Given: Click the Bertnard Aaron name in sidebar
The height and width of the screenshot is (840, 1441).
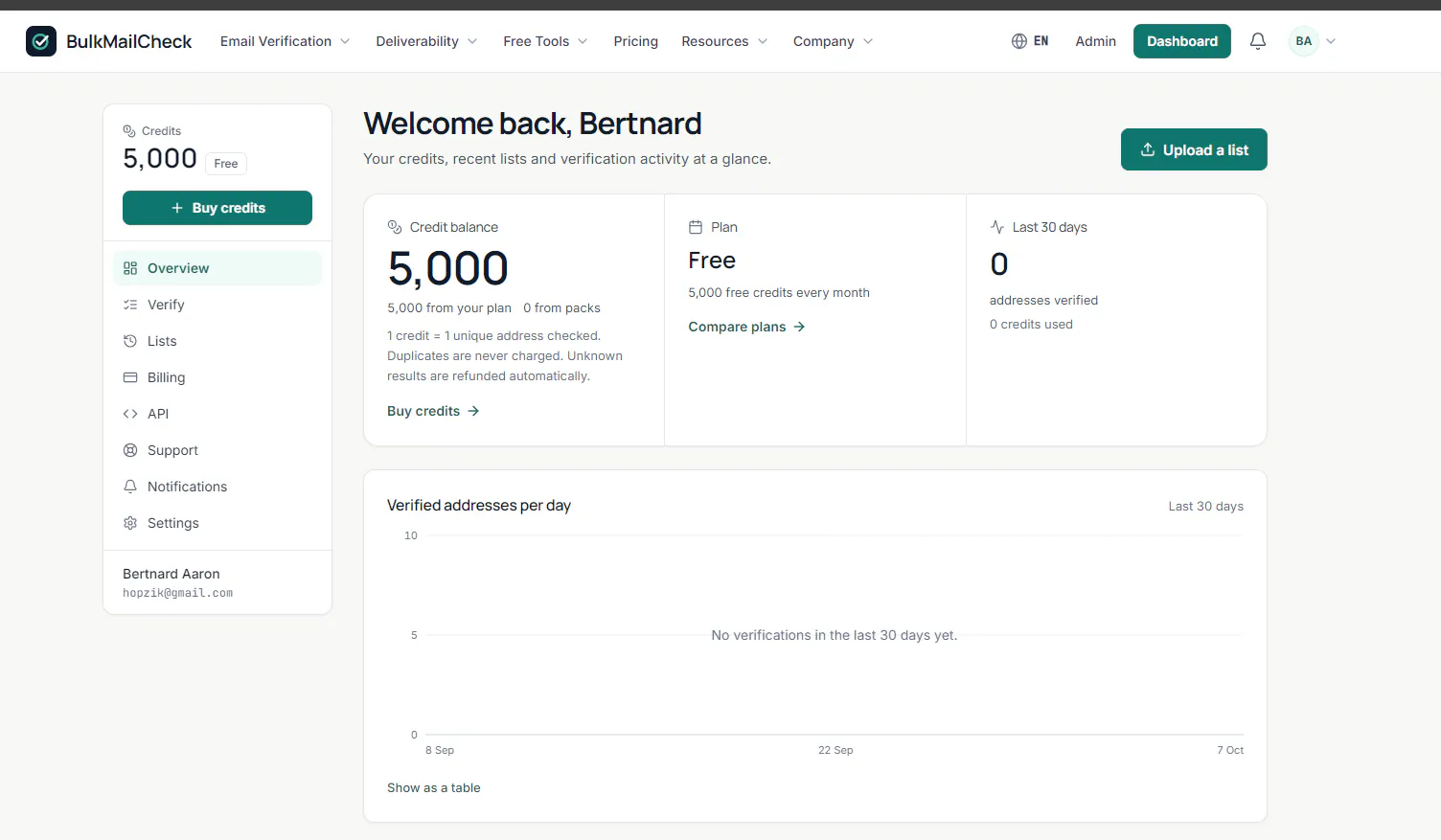Looking at the screenshot, I should (172, 574).
